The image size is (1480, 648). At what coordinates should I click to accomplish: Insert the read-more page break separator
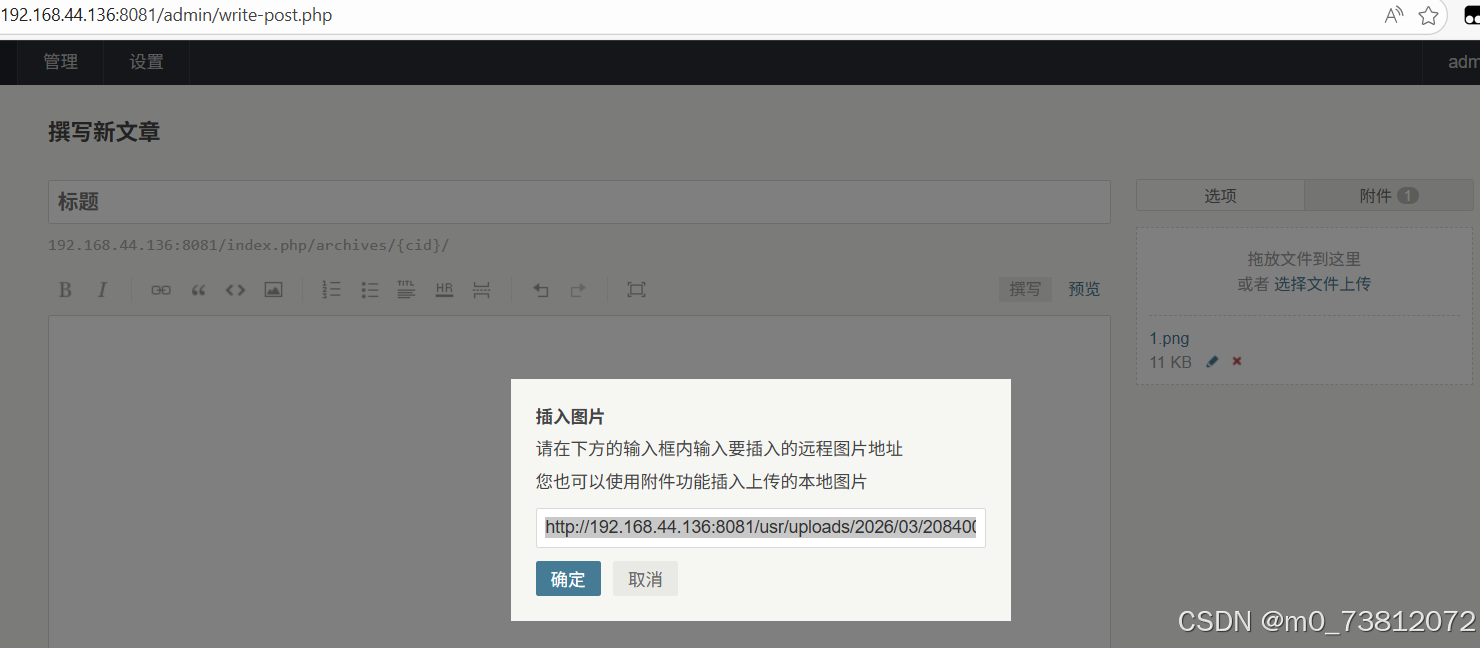point(481,290)
